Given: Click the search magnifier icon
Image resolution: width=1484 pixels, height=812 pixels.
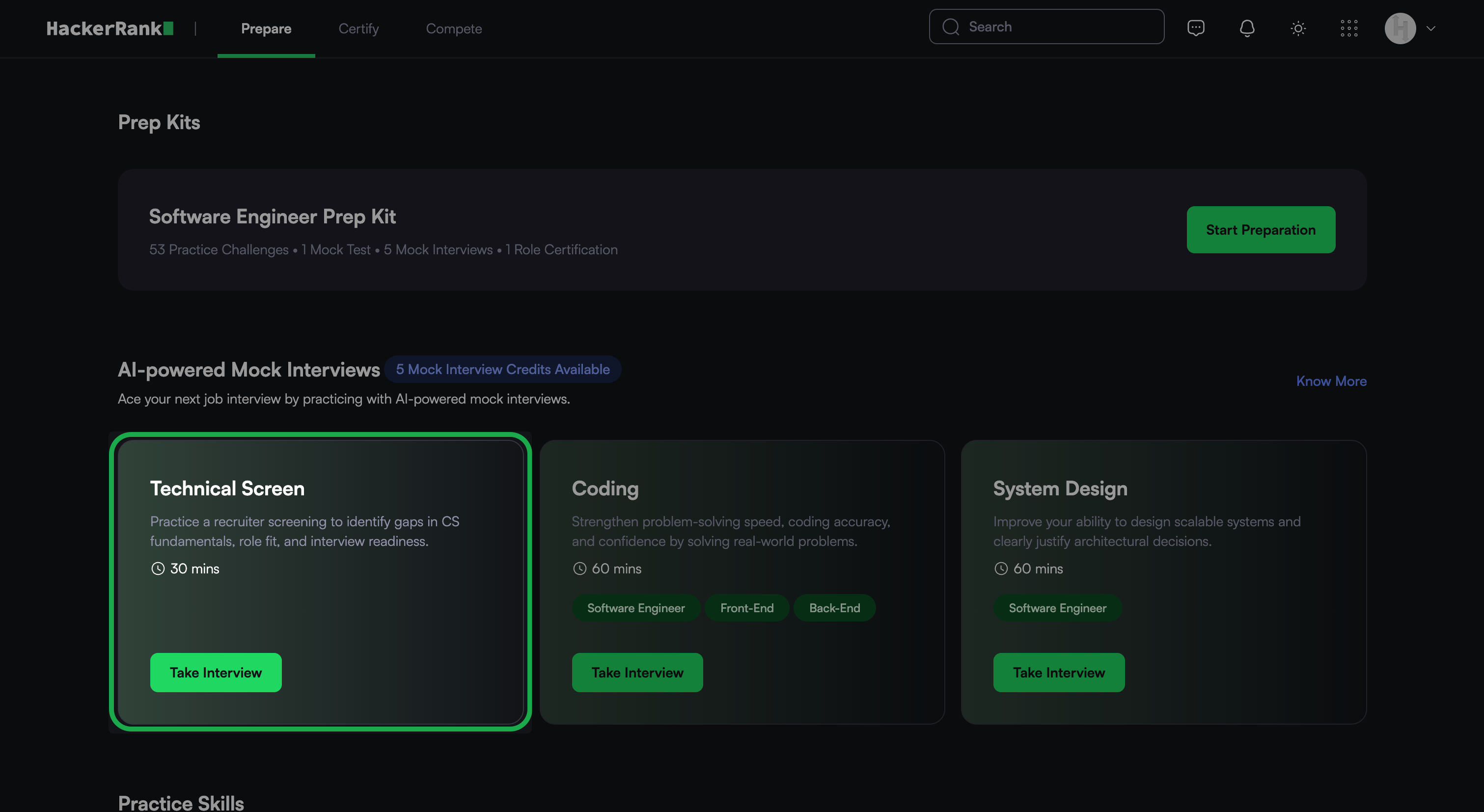Looking at the screenshot, I should tap(951, 27).
